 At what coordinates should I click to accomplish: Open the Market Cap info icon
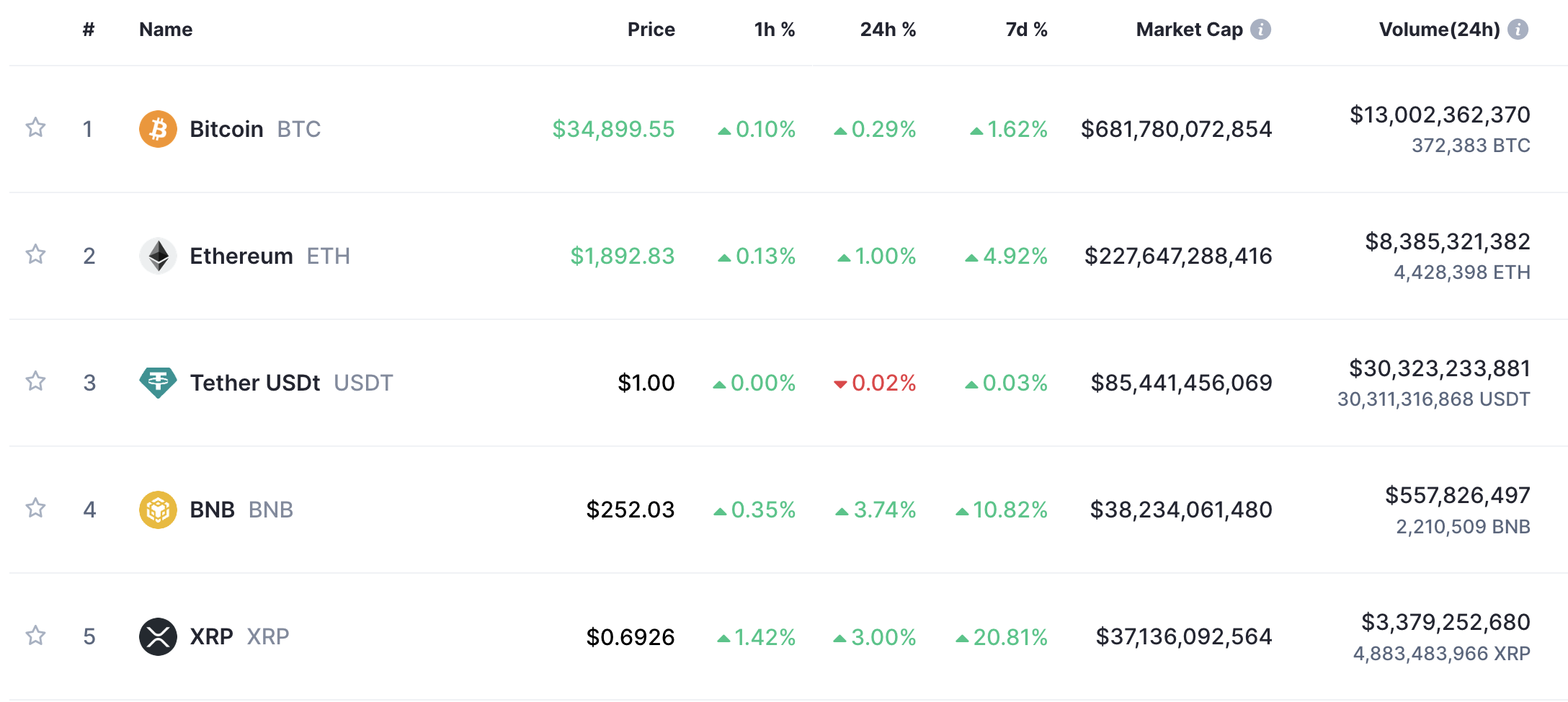[1260, 30]
